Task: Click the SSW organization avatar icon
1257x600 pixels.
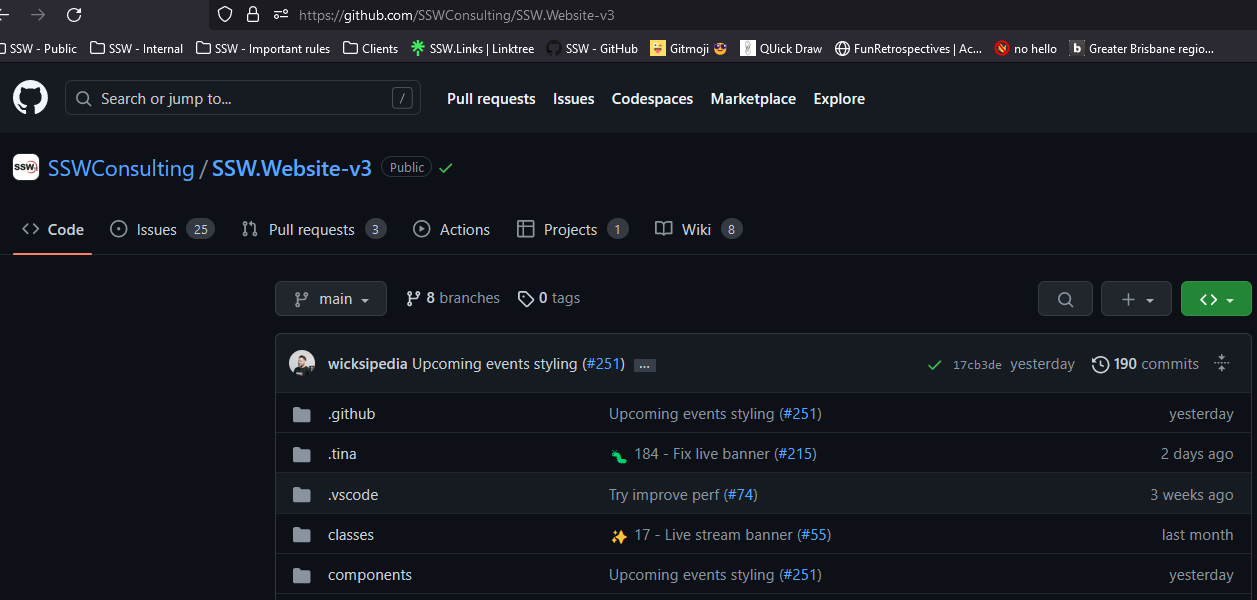Action: pyautogui.click(x=26, y=167)
